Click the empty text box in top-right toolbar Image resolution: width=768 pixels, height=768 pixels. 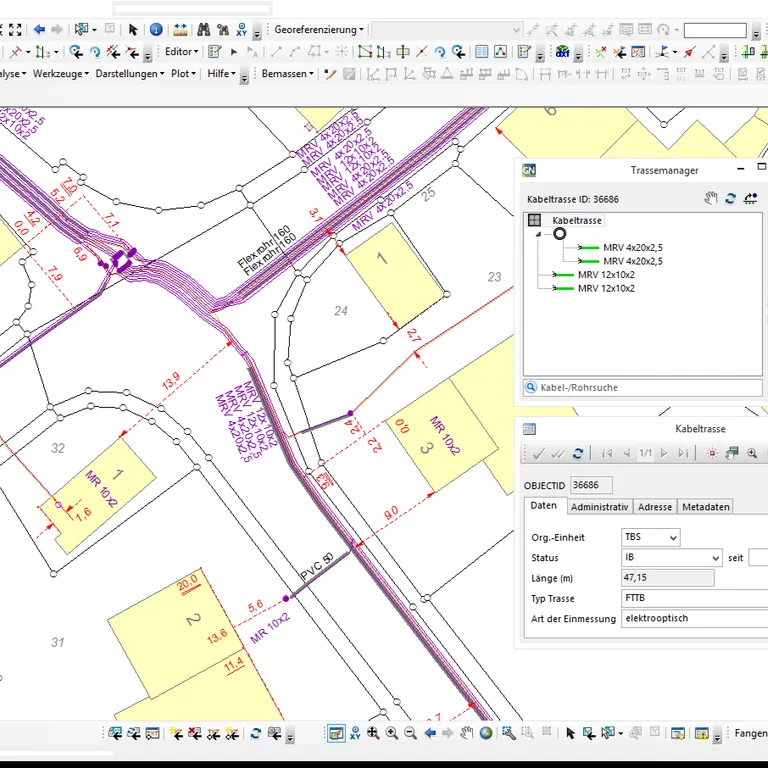click(715, 30)
